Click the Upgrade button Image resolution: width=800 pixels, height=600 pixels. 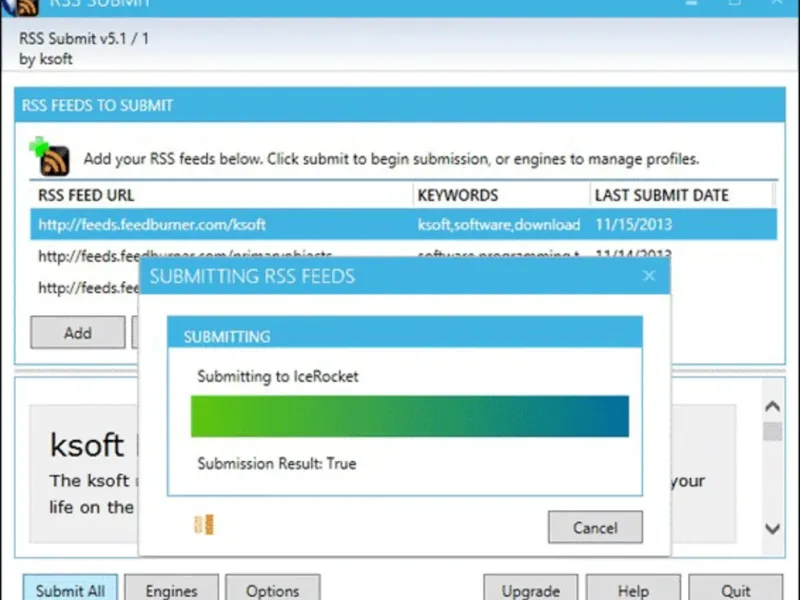(531, 588)
